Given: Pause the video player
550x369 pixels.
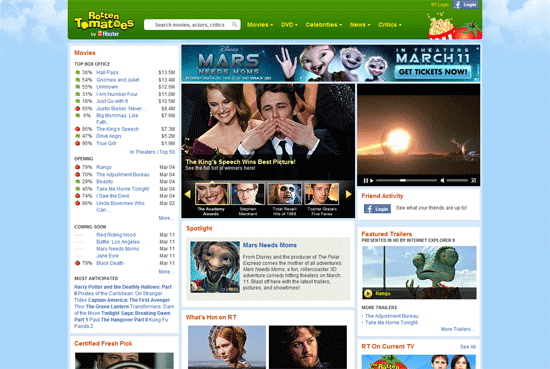Looking at the screenshot, I should (x=365, y=181).
